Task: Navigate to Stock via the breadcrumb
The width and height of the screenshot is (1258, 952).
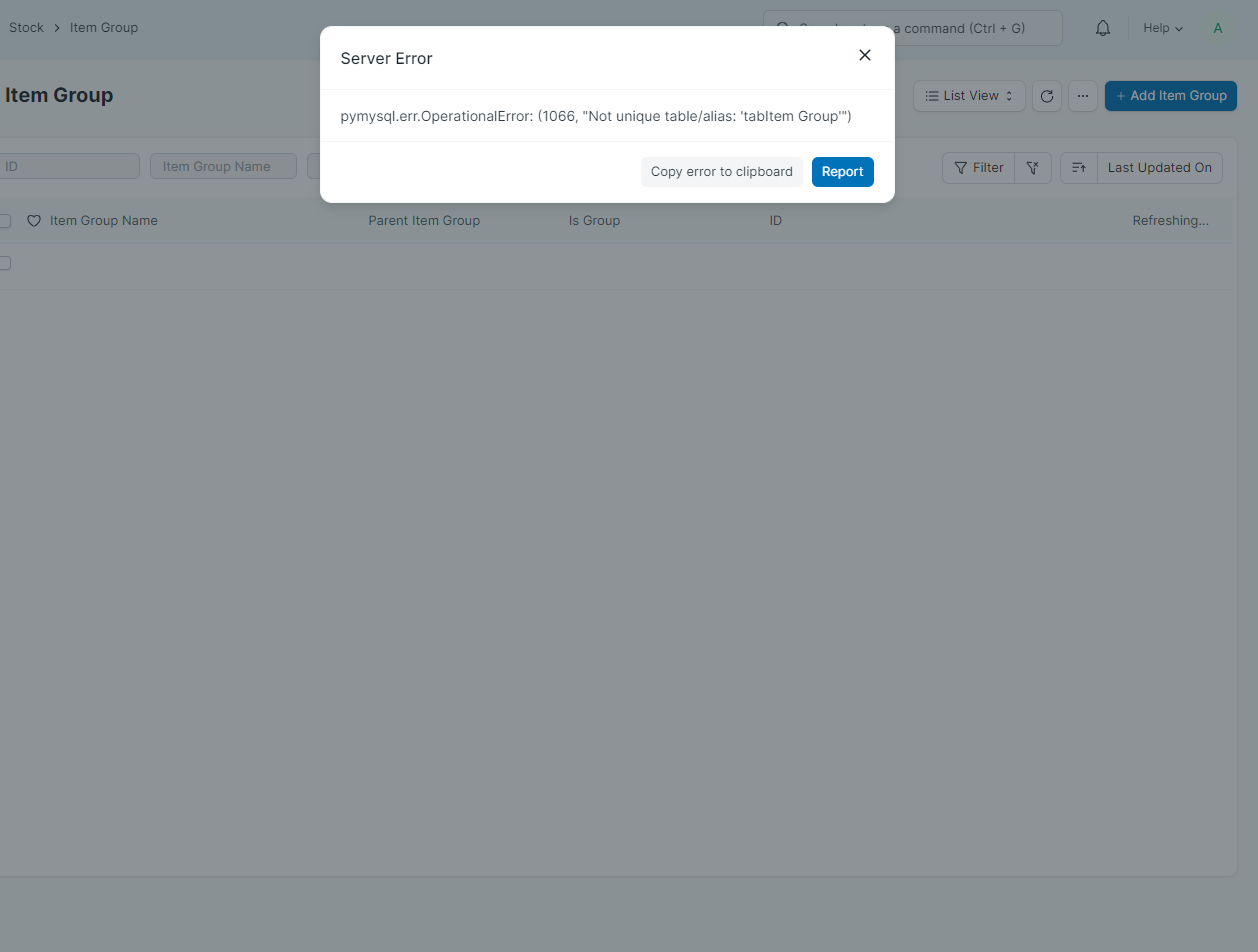Action: (x=26, y=27)
